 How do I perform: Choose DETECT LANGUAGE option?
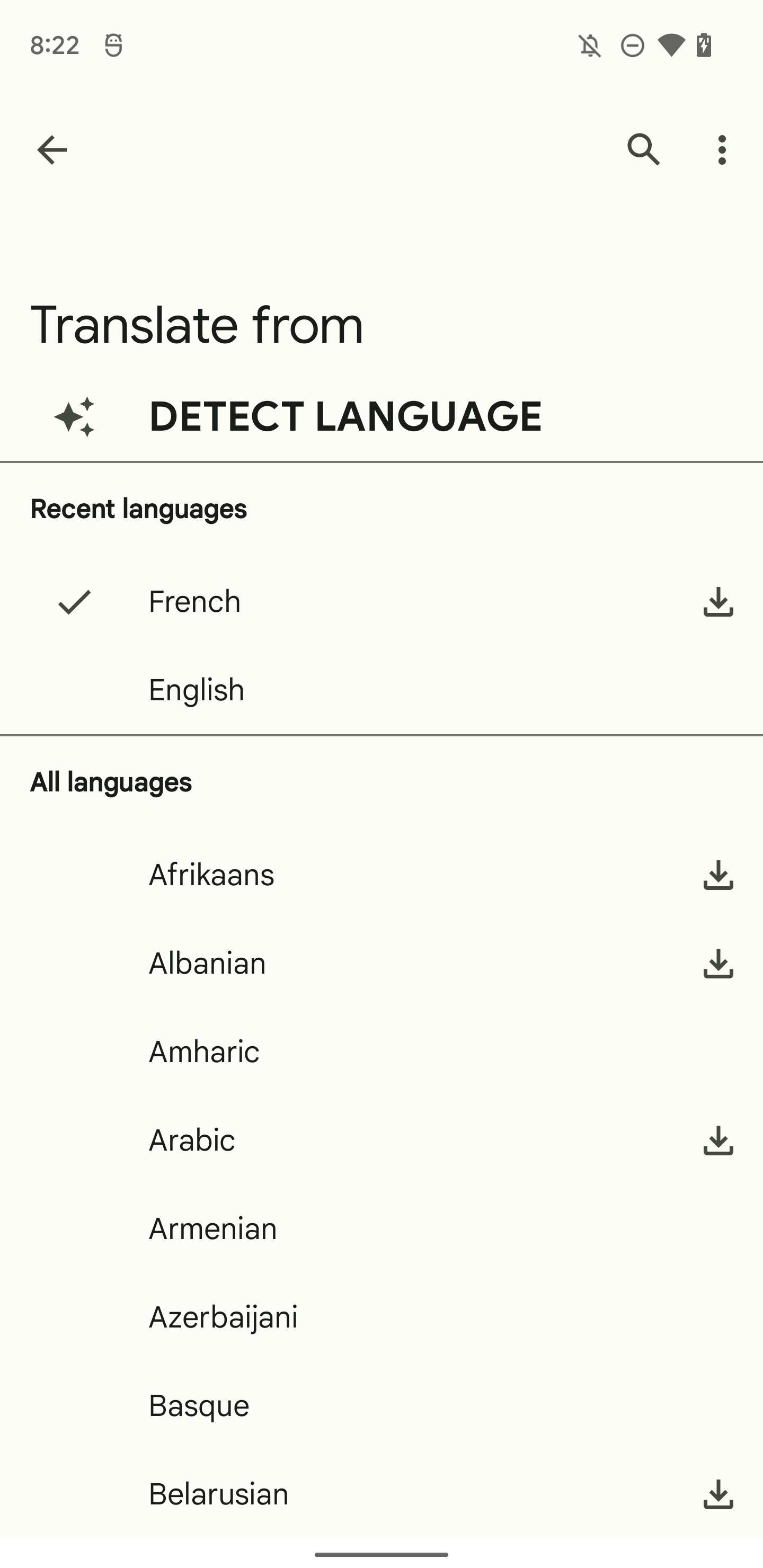tap(381, 417)
